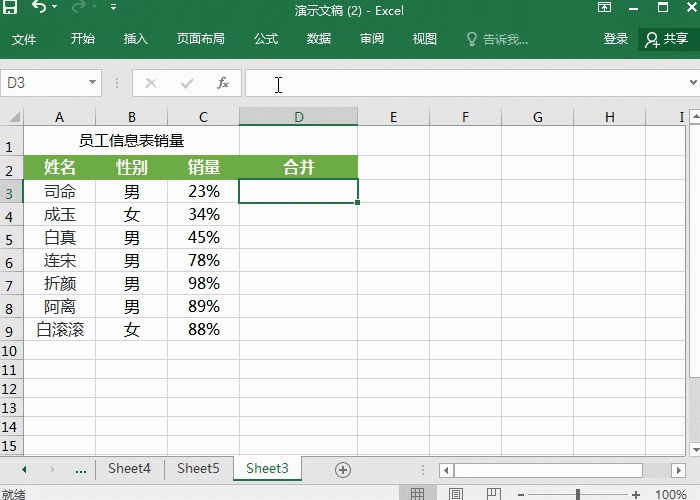Click the previous sheet navigation arrow
Screen dimensions: 700x500
coord(24,470)
